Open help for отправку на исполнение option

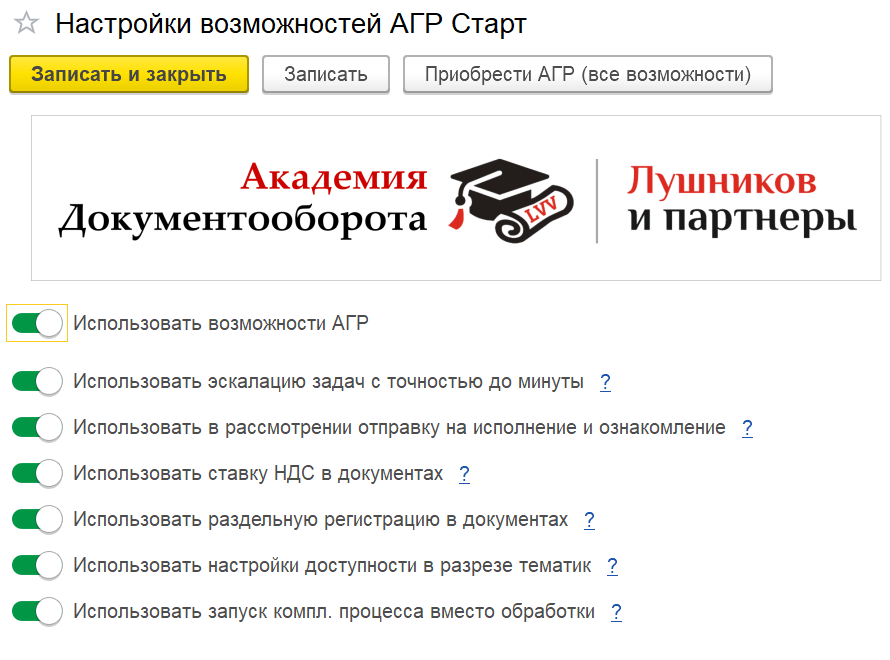pyautogui.click(x=747, y=428)
